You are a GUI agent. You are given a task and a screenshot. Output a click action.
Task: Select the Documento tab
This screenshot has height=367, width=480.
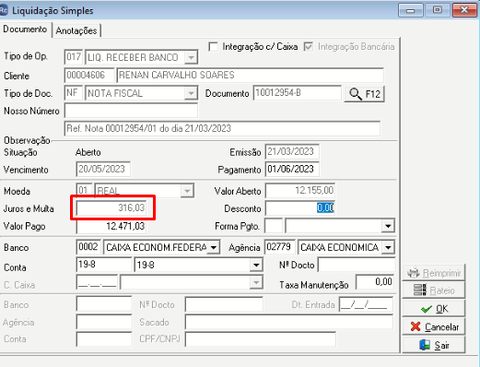[x=25, y=29]
